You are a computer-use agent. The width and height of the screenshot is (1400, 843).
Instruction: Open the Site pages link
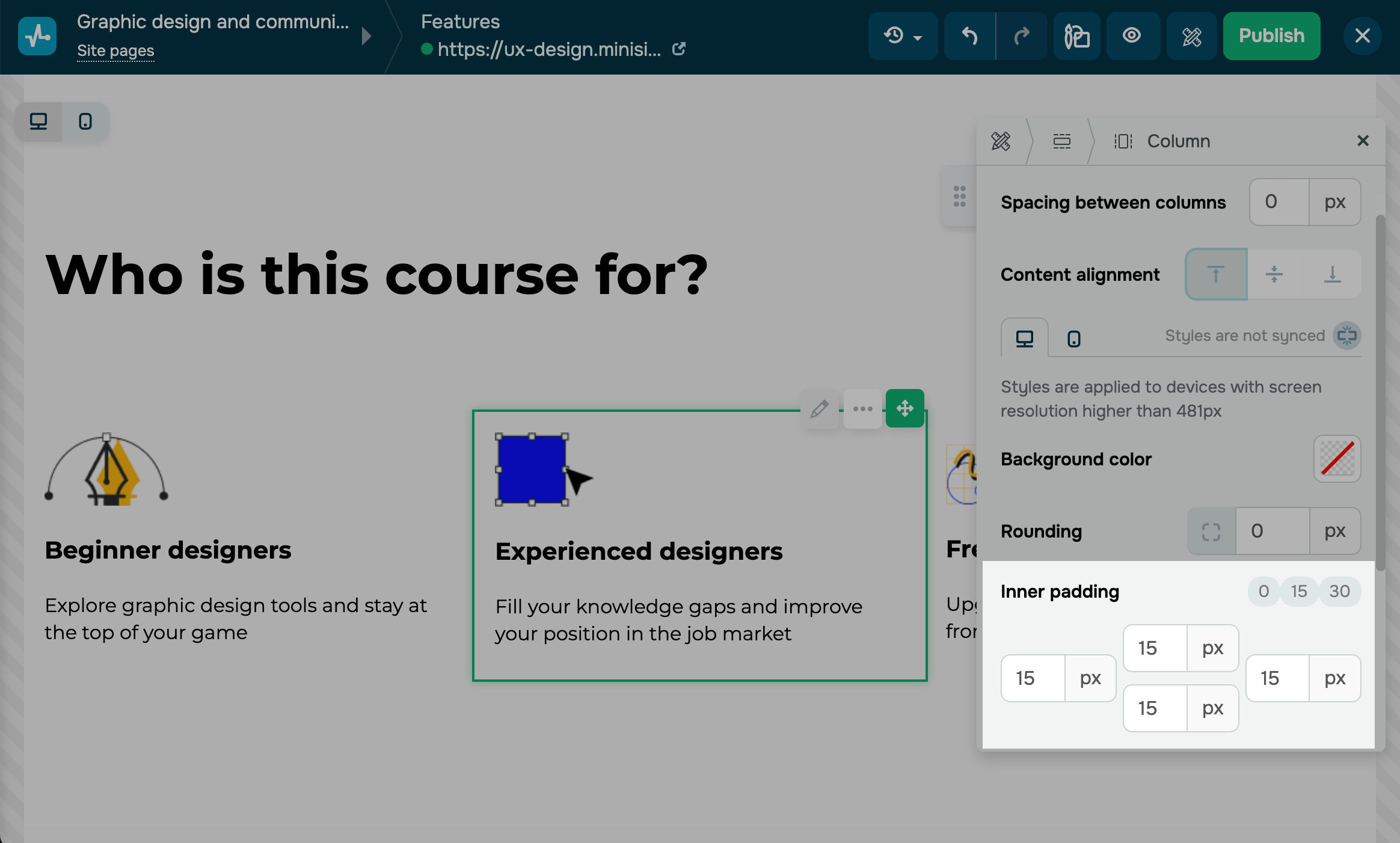pyautogui.click(x=115, y=51)
